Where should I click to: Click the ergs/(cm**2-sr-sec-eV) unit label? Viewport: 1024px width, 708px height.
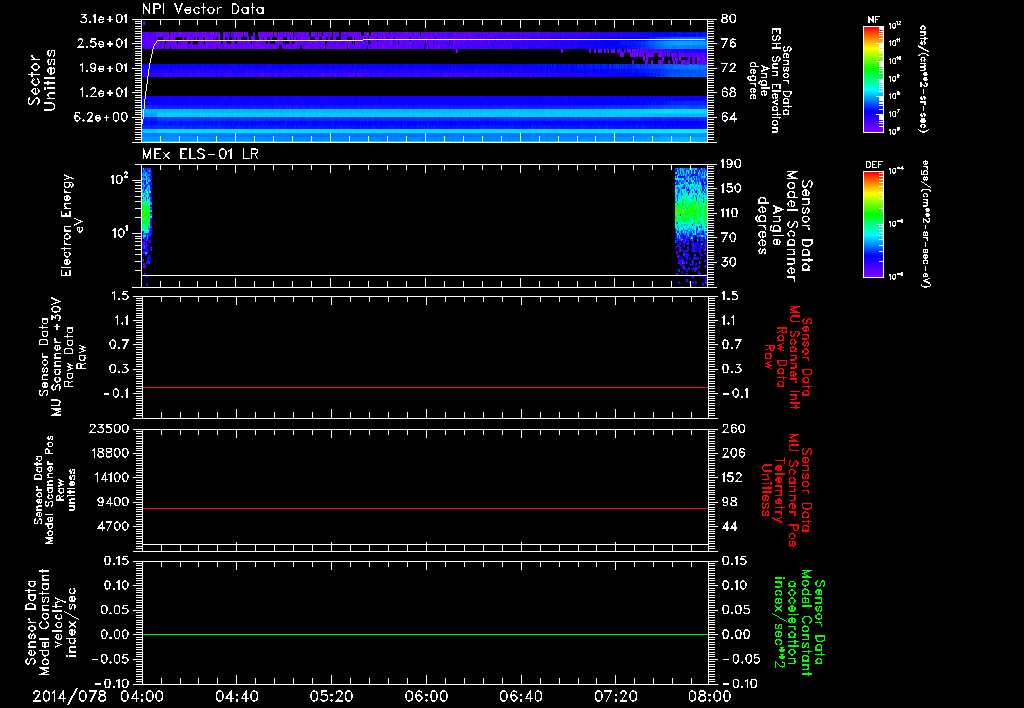[x=924, y=224]
